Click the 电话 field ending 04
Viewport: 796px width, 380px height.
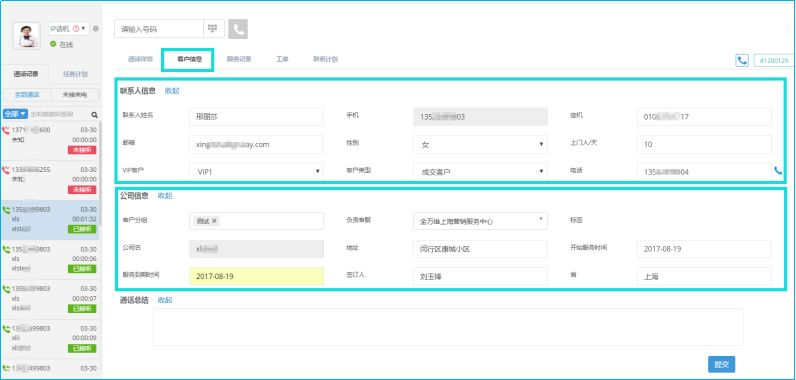[x=704, y=172]
